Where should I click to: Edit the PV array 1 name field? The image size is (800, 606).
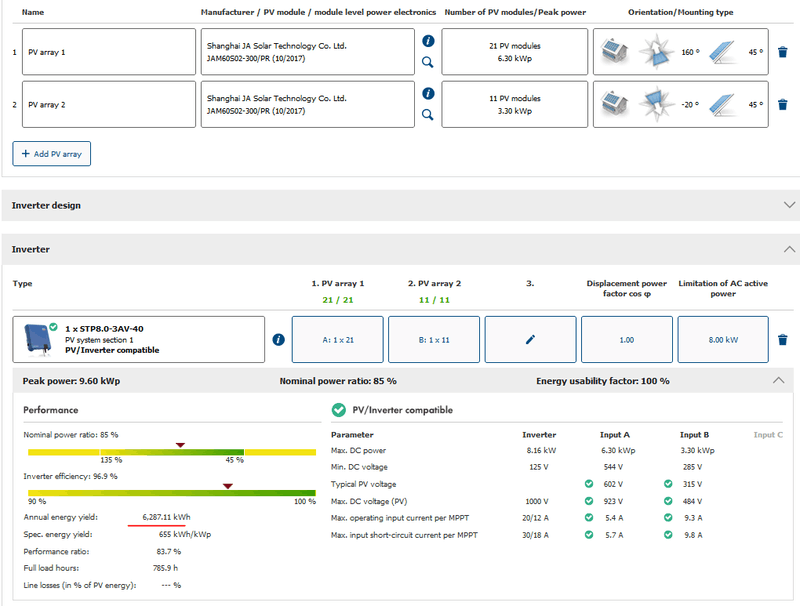109,51
